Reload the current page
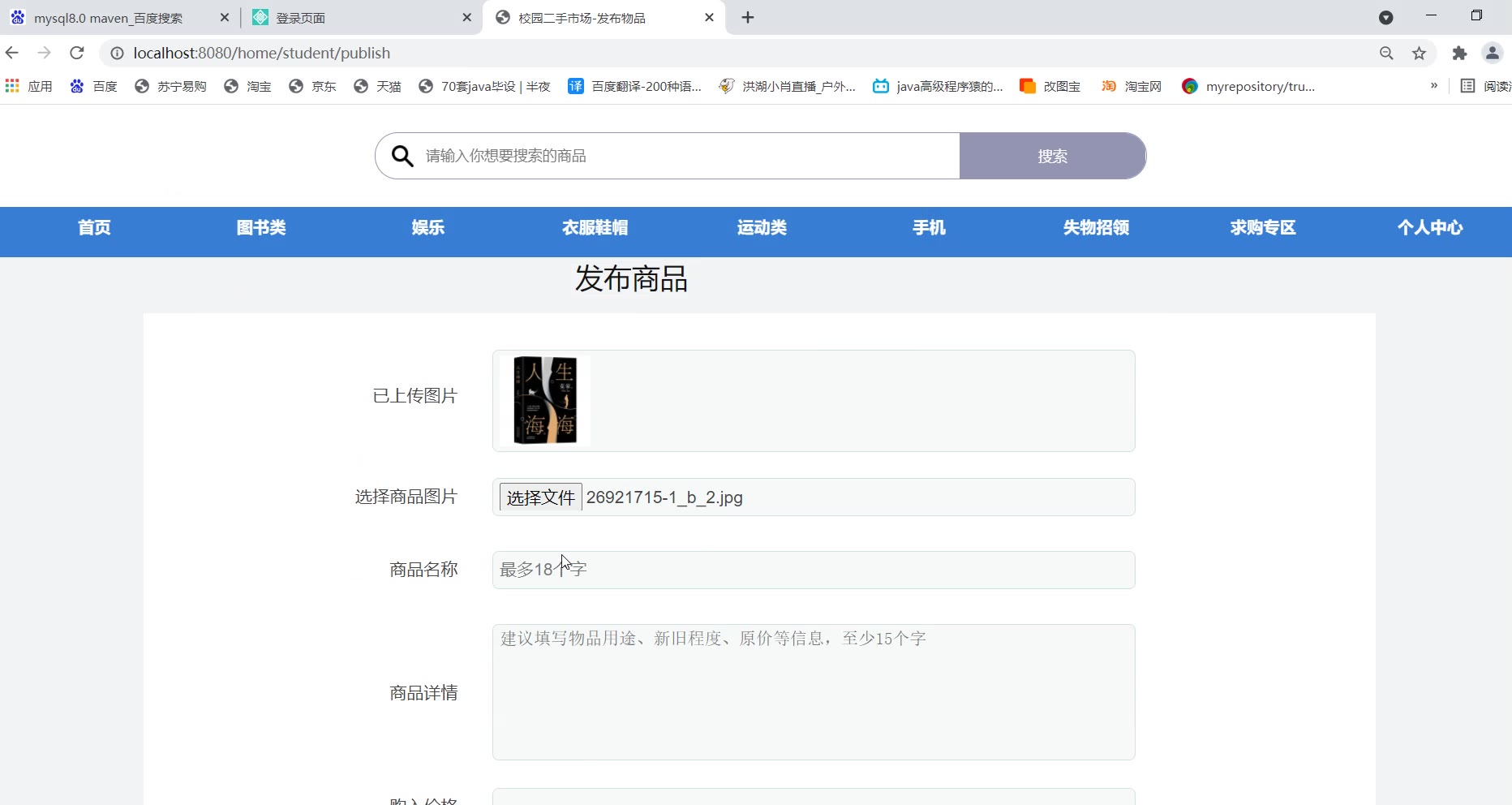This screenshot has height=805, width=1512. coord(77,53)
